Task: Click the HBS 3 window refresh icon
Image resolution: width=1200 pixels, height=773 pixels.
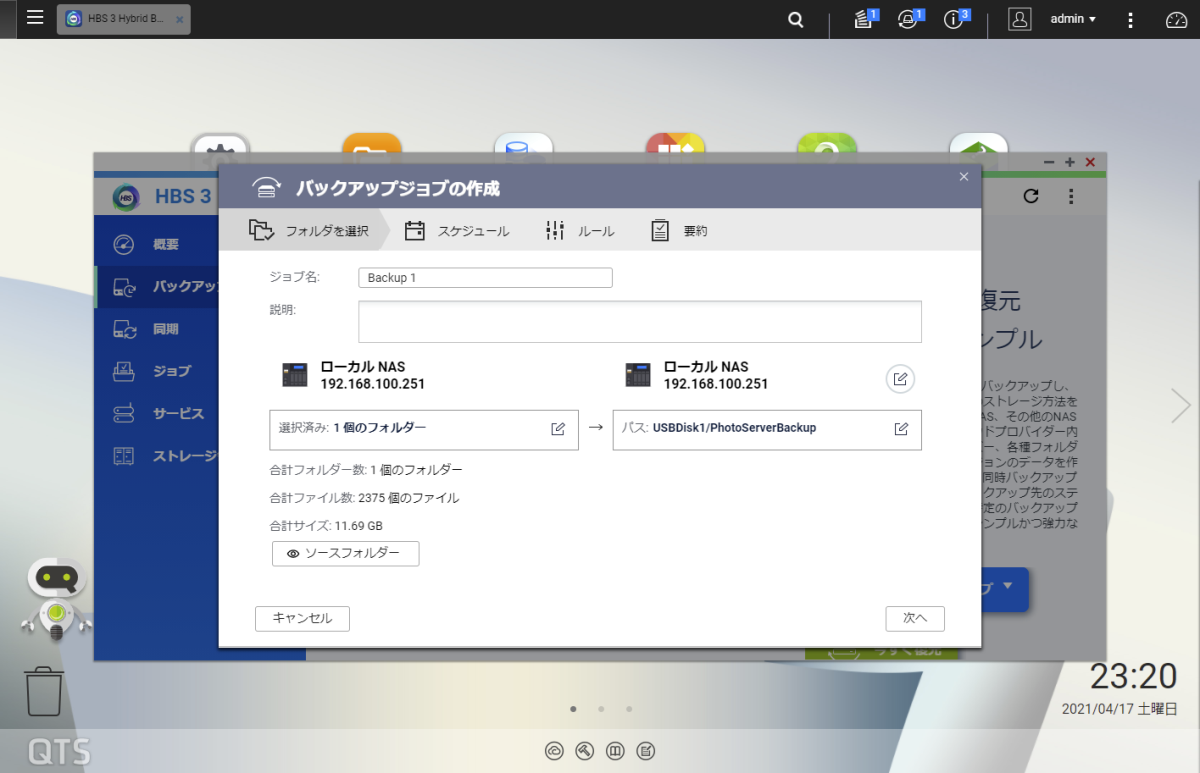Action: point(1031,196)
